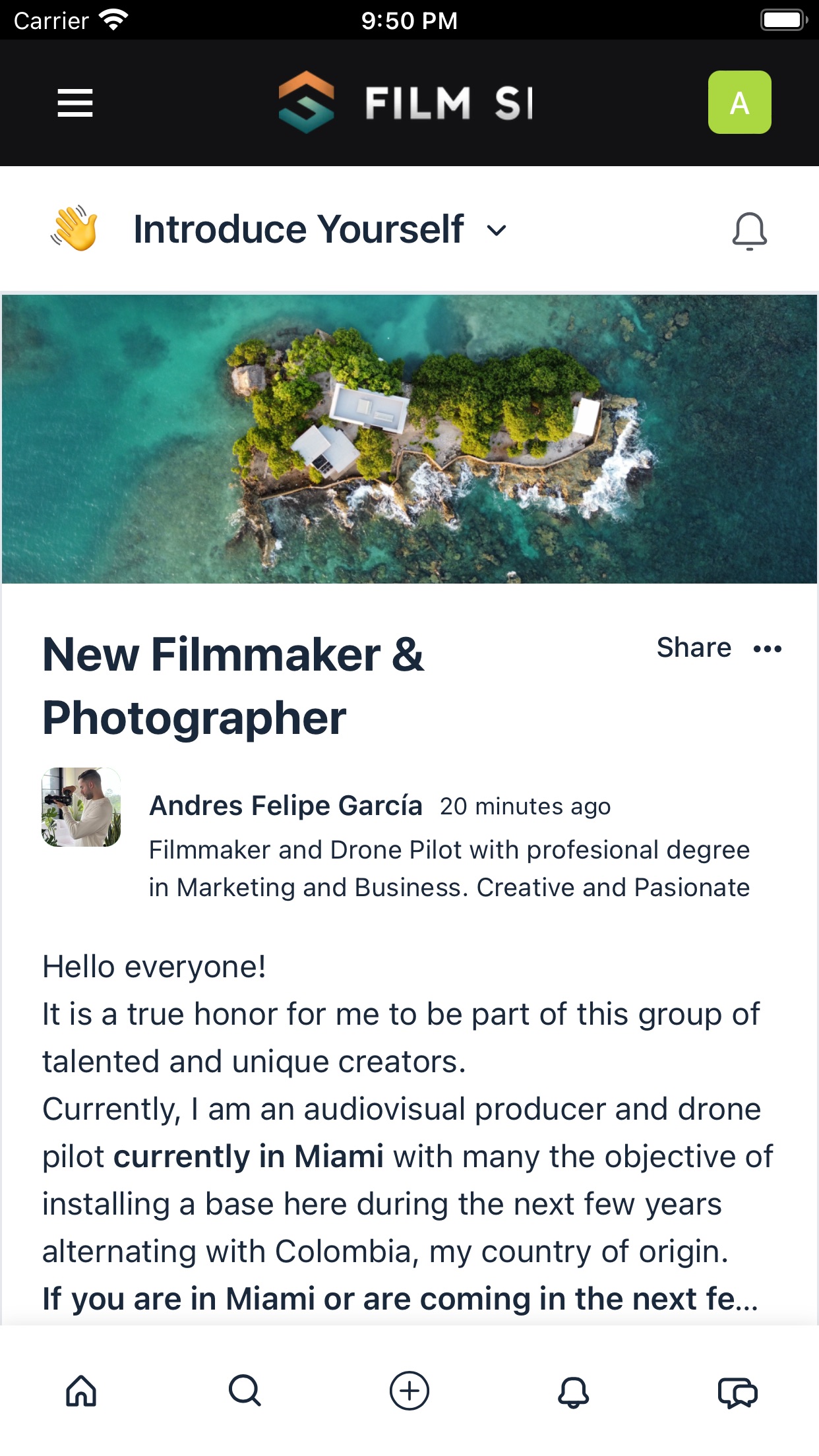The width and height of the screenshot is (819, 1456).
Task: Click the waving hand emoji
Action: point(75,229)
